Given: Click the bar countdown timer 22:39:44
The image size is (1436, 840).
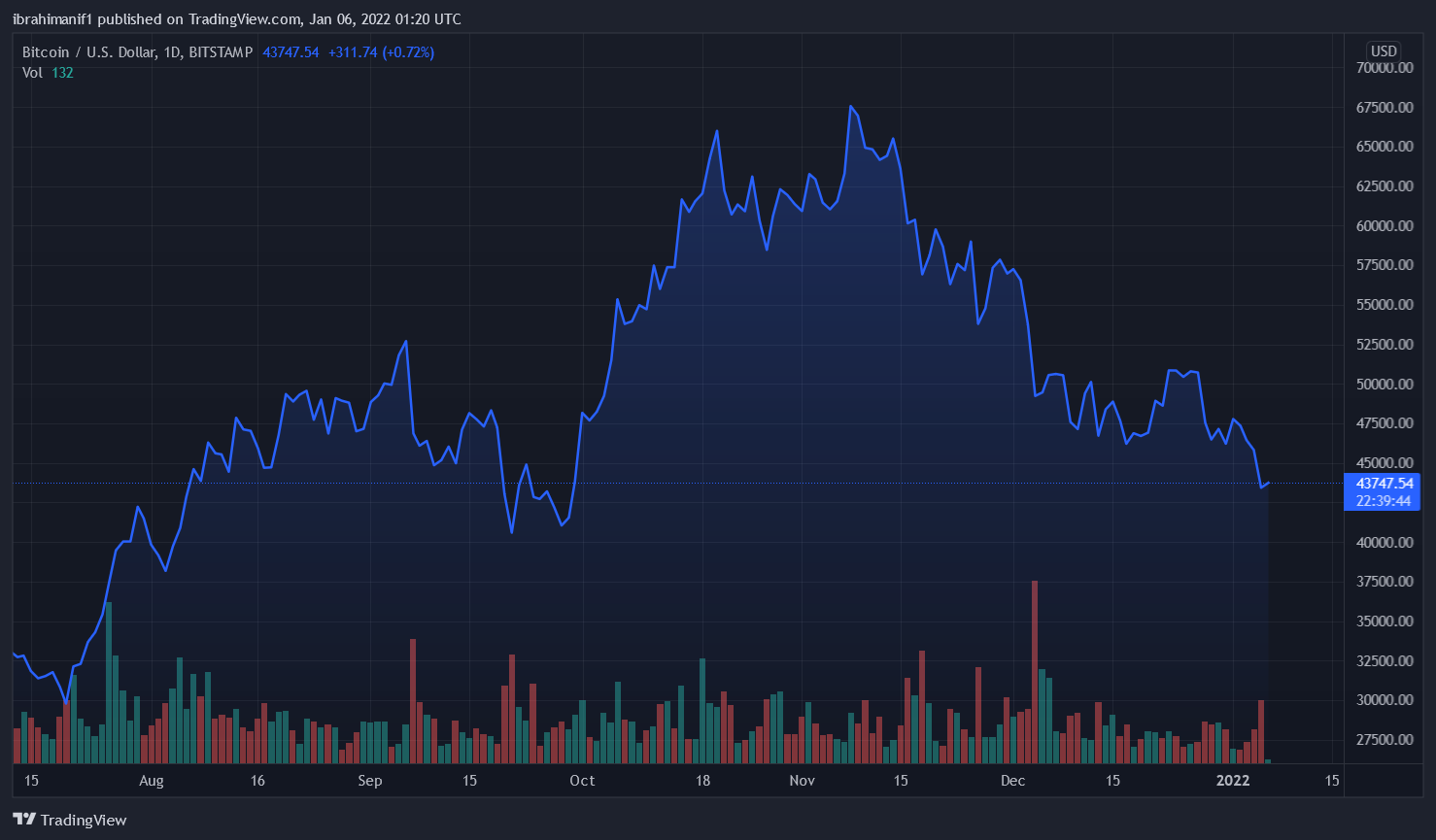Looking at the screenshot, I should (1385, 501).
